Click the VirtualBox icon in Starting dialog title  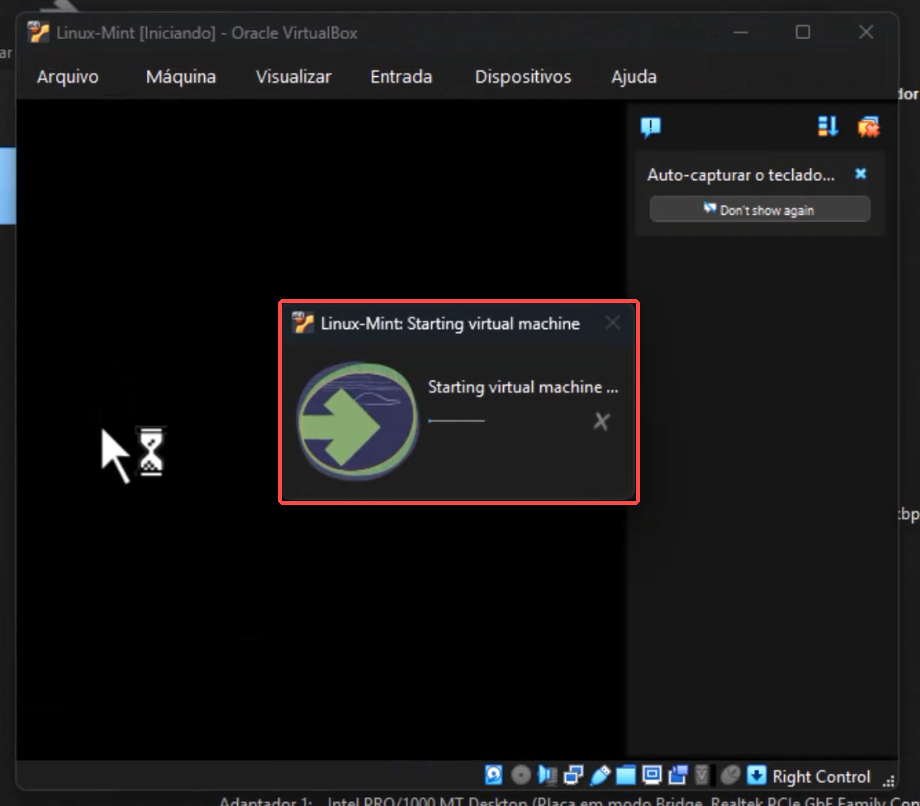tap(302, 323)
